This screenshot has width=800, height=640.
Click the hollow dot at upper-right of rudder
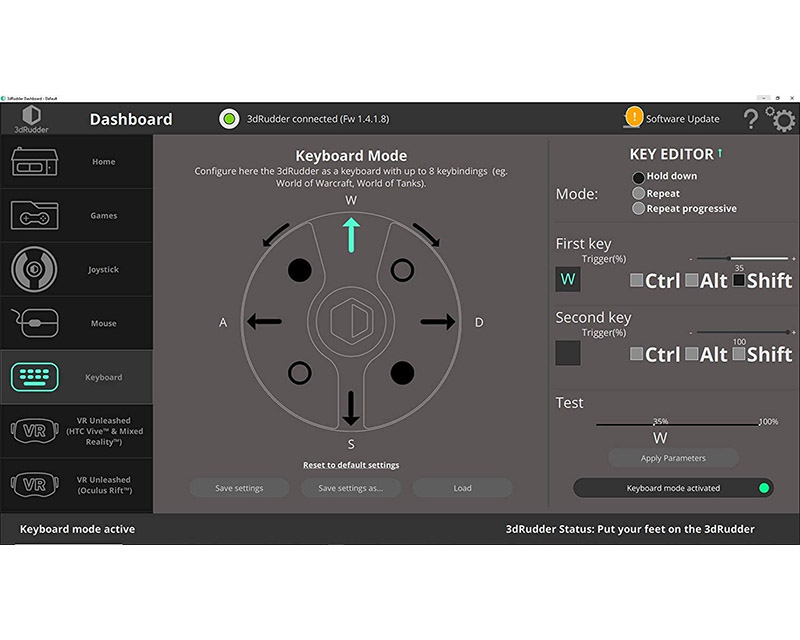[x=402, y=270]
